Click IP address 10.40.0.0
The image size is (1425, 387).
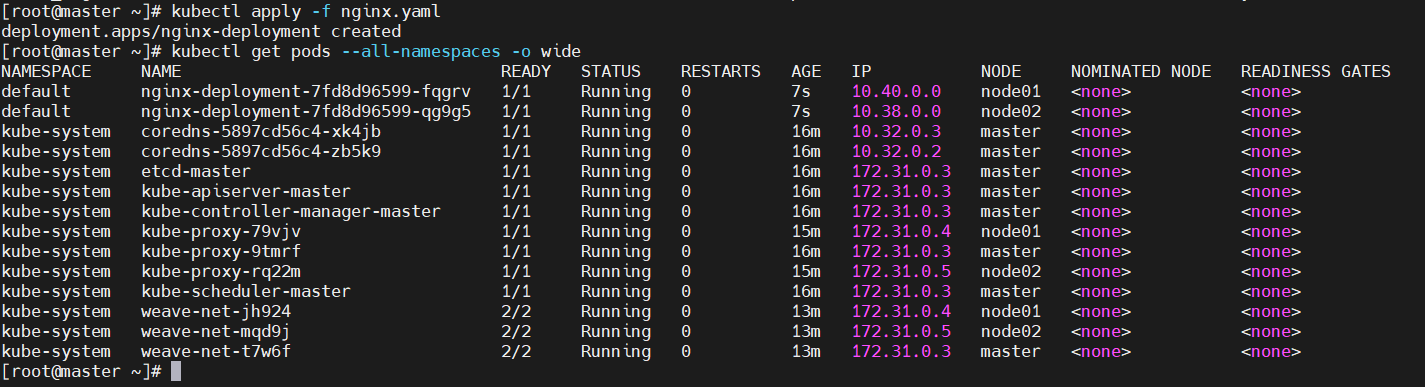(x=896, y=91)
